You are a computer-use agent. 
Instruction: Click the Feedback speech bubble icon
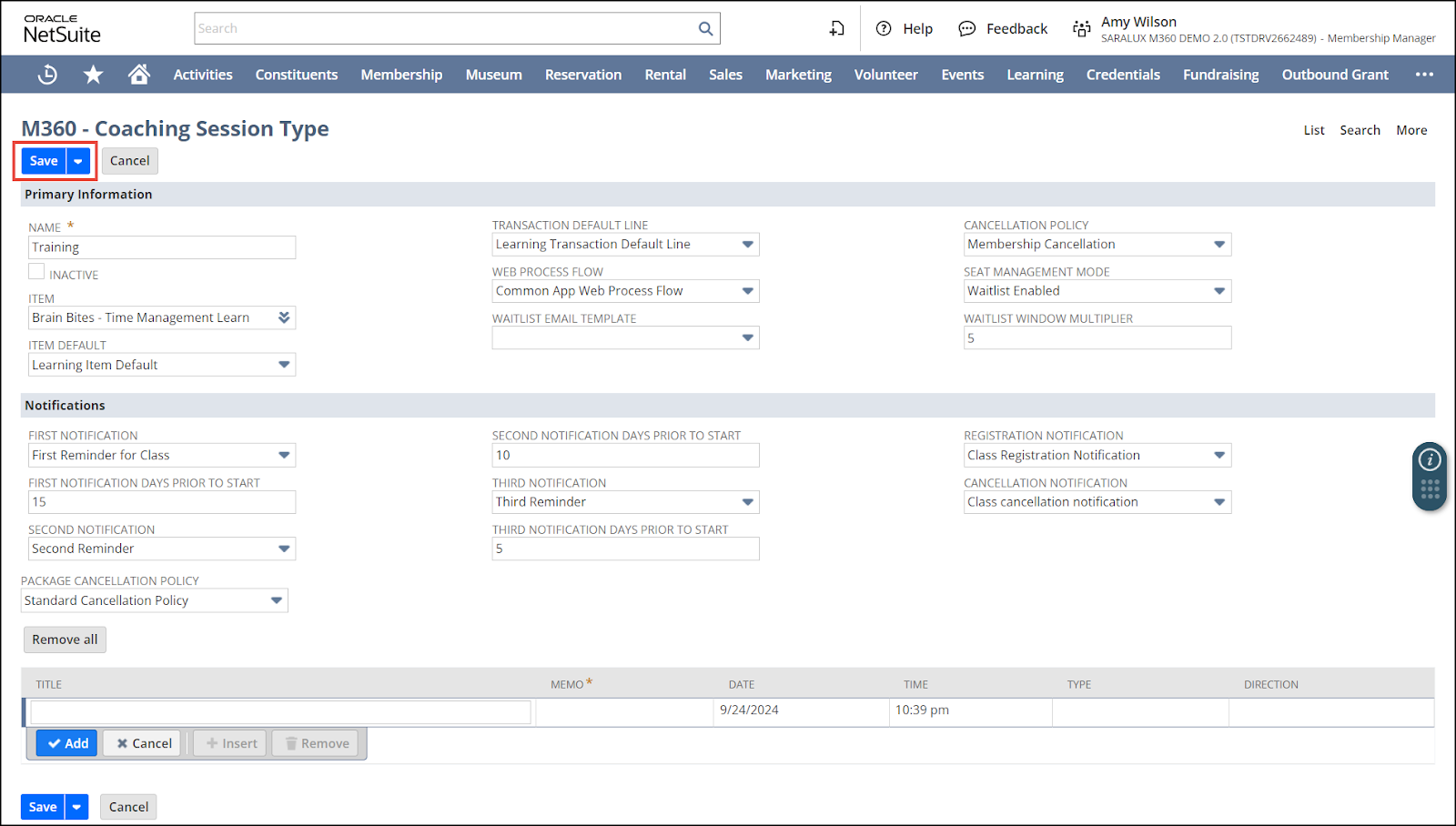click(966, 28)
